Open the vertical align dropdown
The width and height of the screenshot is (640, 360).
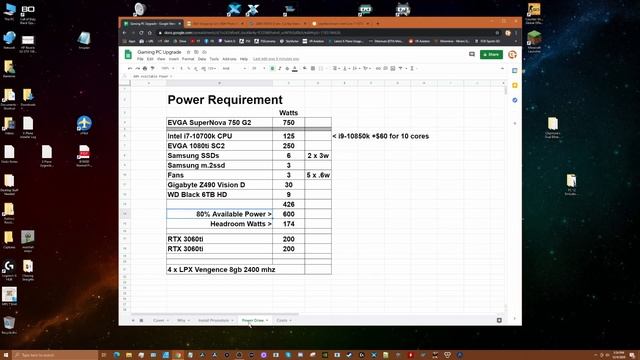tap(346, 68)
